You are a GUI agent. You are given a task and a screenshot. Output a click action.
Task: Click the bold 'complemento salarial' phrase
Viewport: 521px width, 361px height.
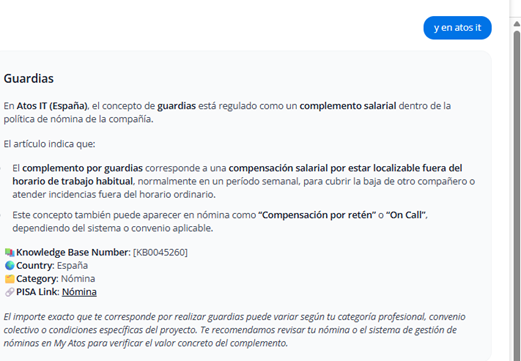click(348, 106)
